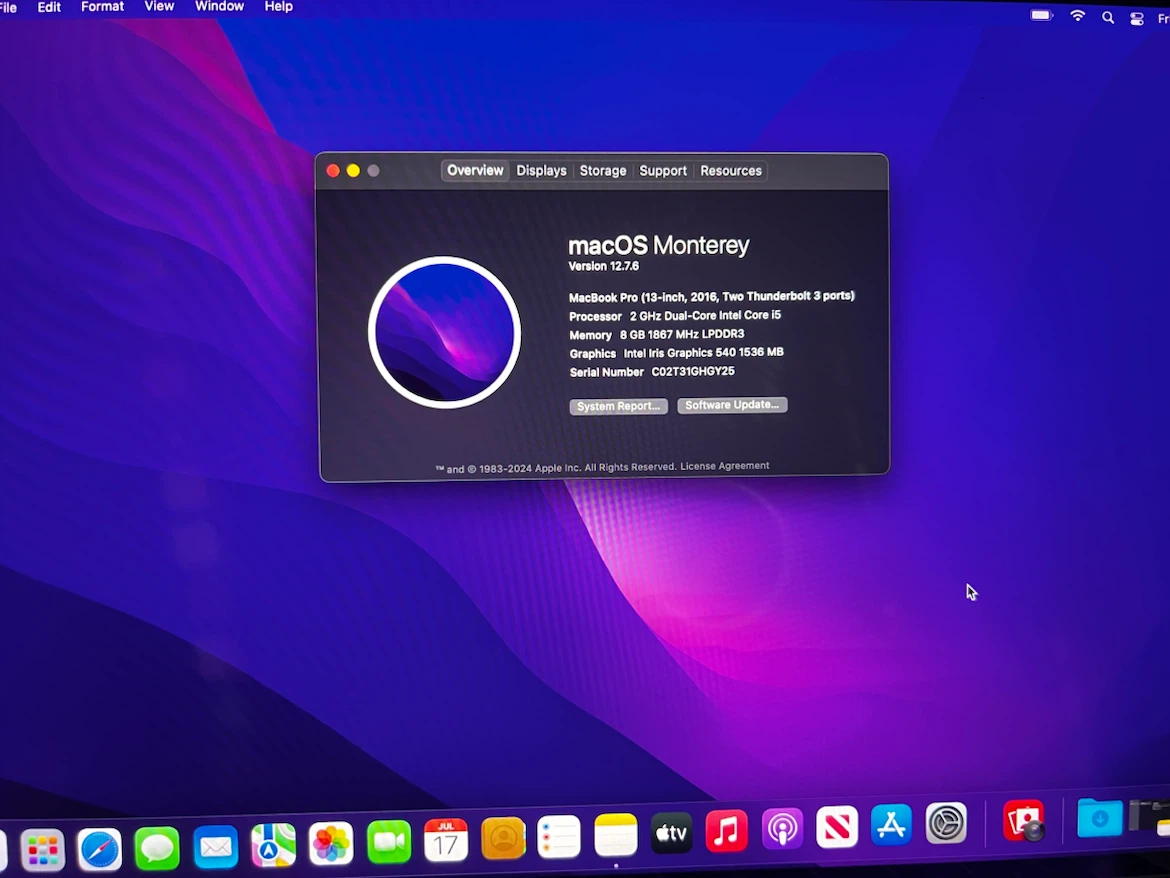
Task: Open System Preferences from the Dock
Action: coord(946,823)
